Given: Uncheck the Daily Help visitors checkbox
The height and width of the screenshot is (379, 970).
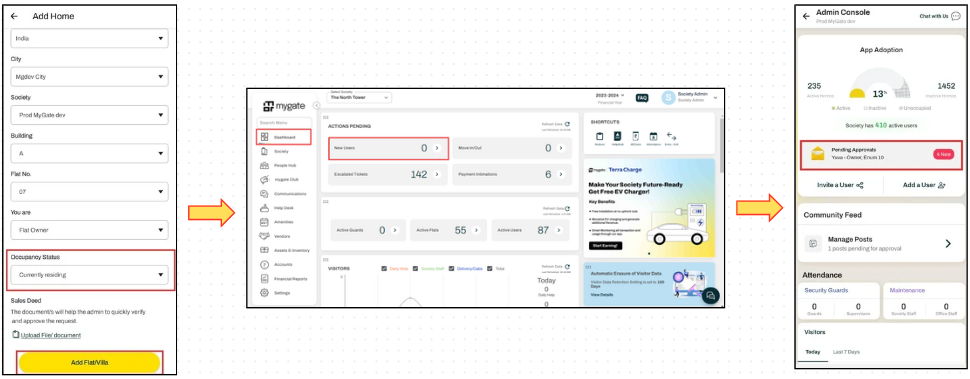Looking at the screenshot, I should [x=385, y=268].
